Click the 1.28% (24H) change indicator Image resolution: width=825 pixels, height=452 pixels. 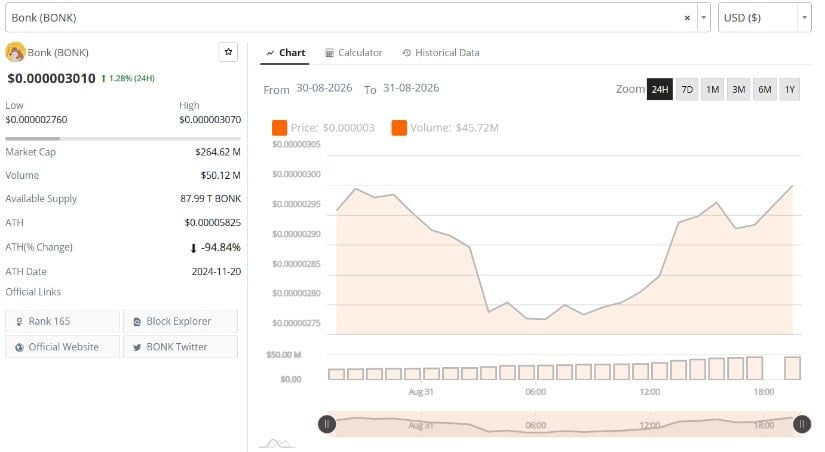(x=128, y=78)
